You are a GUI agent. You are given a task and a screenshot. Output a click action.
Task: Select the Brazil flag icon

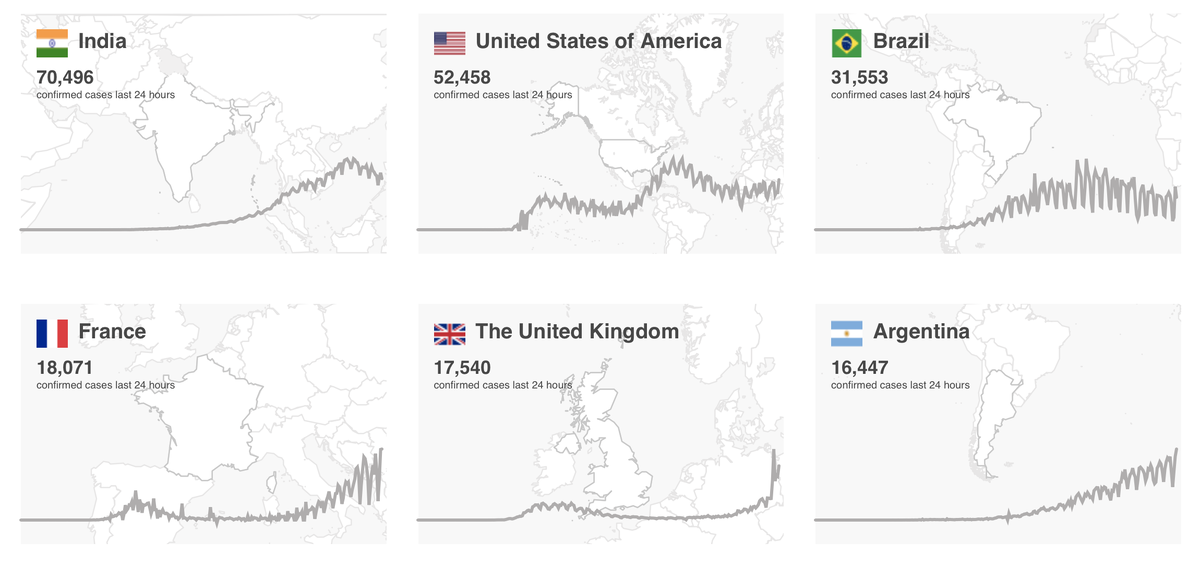[x=847, y=42]
